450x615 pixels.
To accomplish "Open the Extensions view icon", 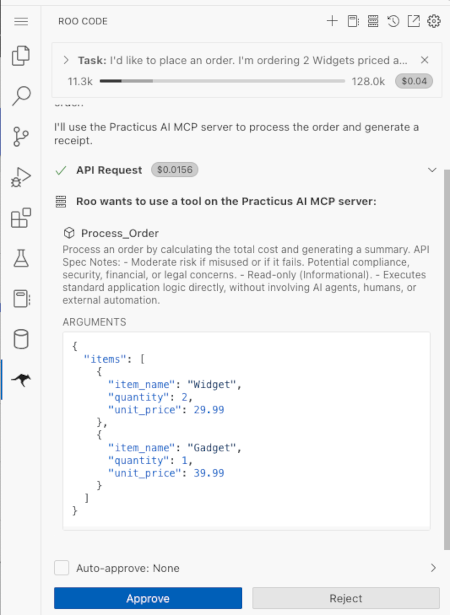I will tap(21, 218).
